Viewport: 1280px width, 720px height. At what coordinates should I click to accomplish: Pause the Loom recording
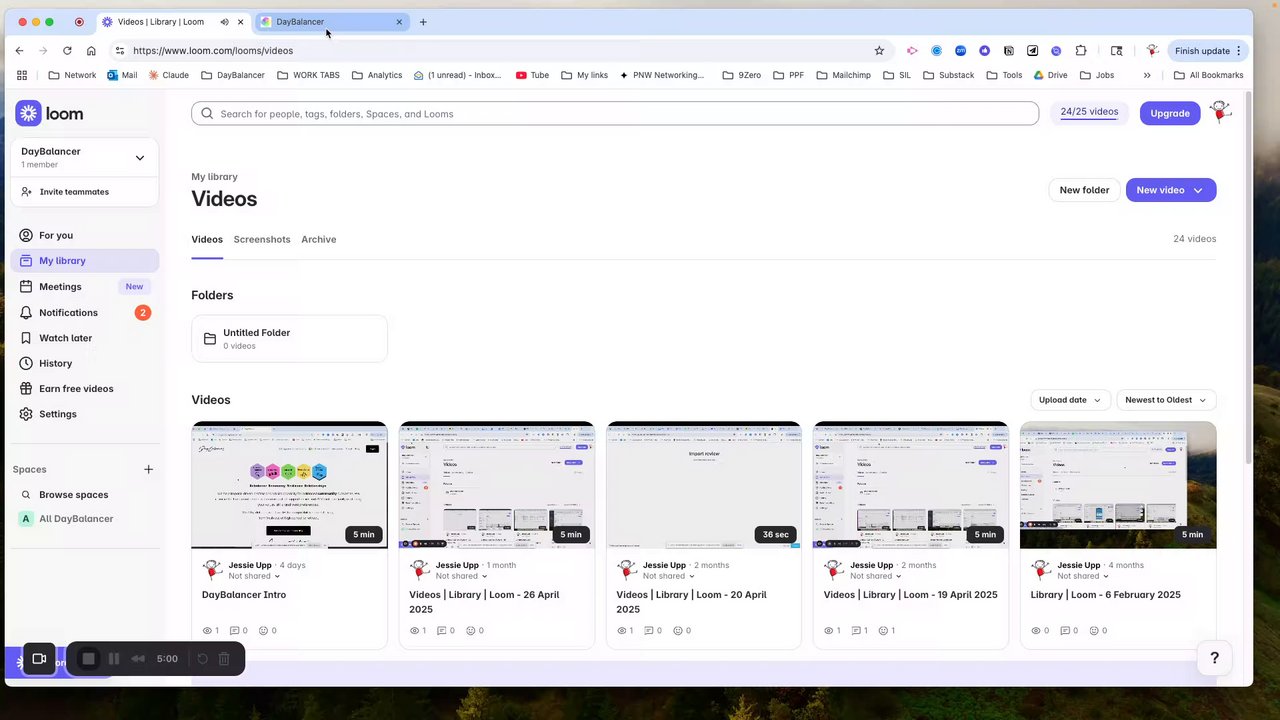click(x=114, y=659)
